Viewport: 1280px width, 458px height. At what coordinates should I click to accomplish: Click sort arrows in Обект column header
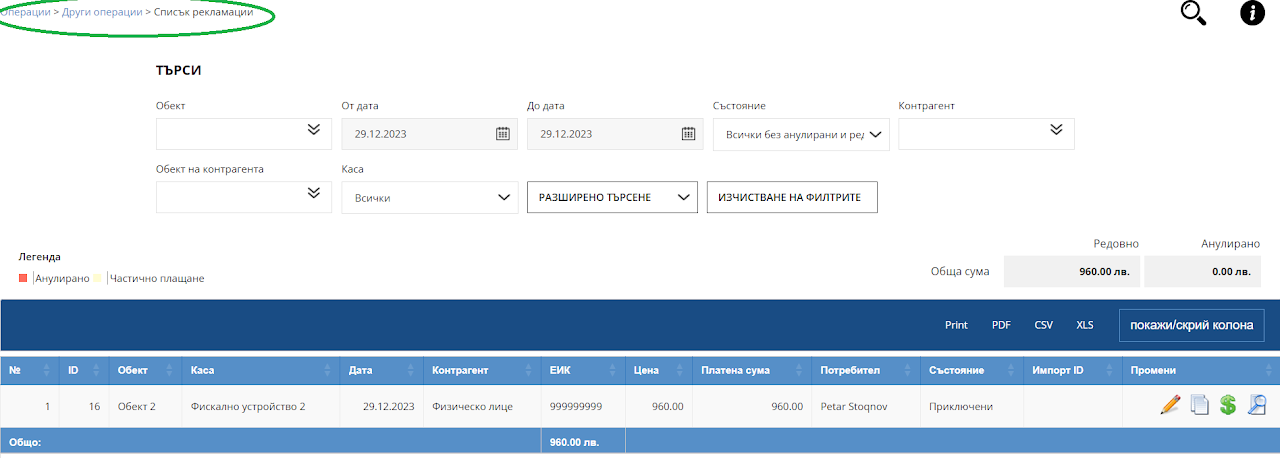point(169,370)
